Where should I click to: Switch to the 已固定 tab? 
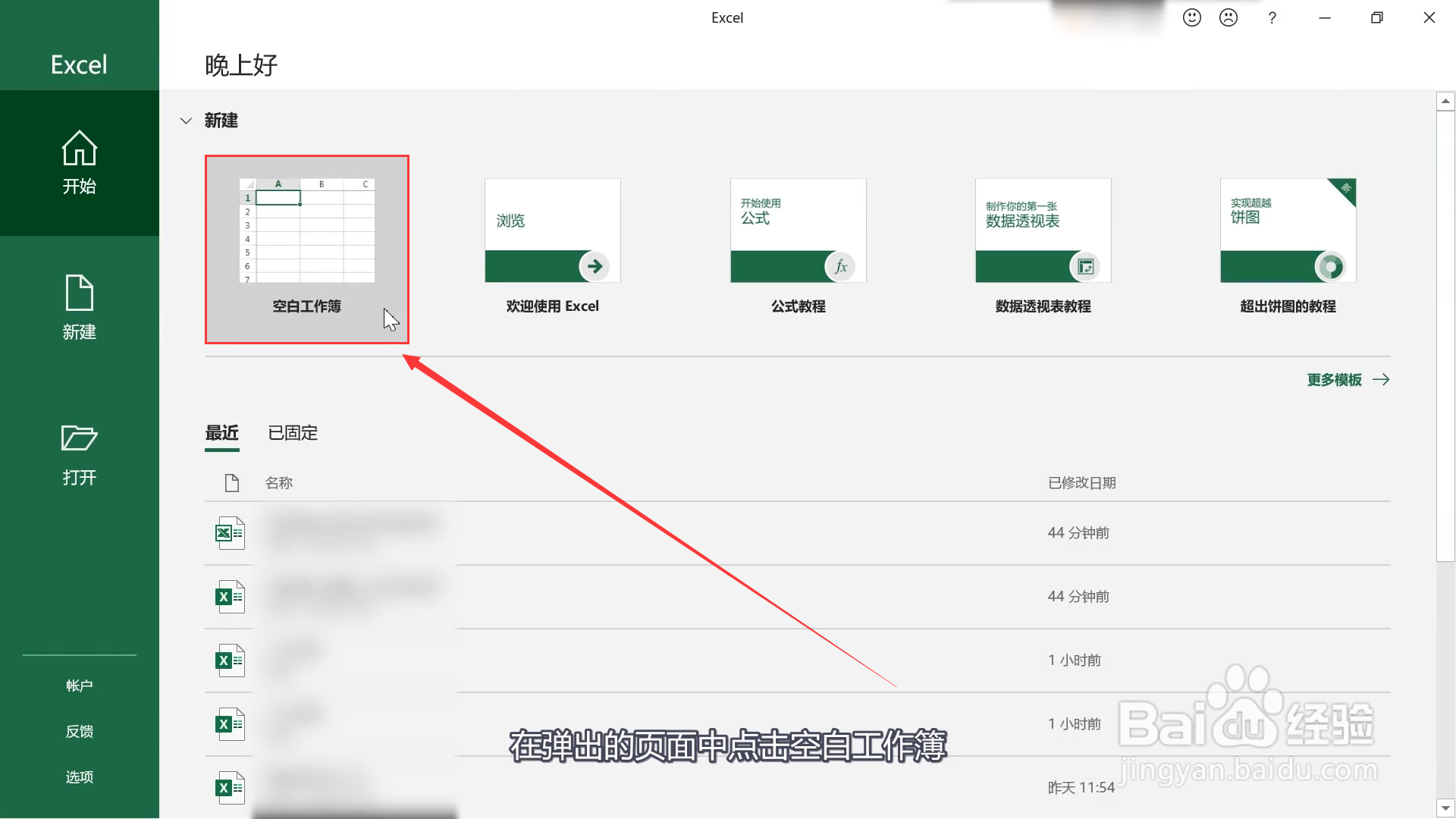pyautogui.click(x=293, y=433)
